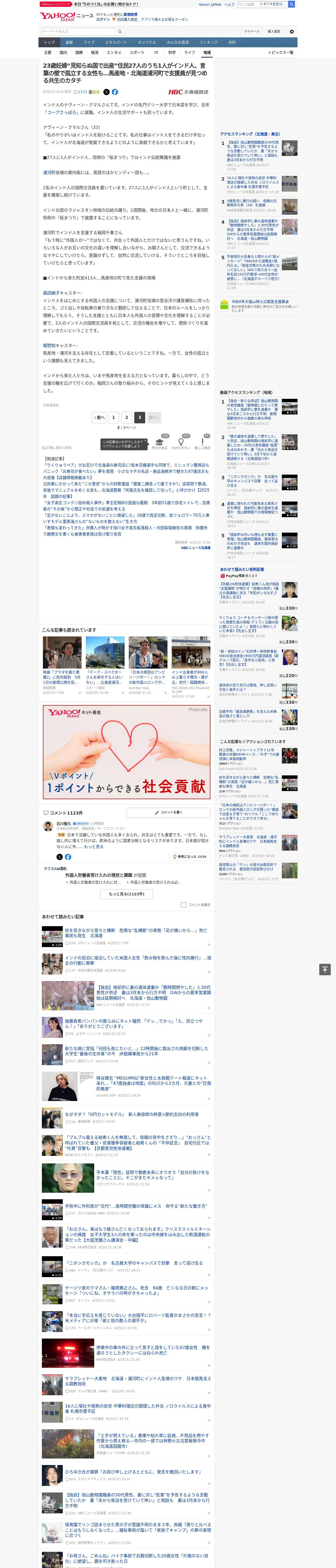Click the HBC北海道放送 logo
This screenshot has height=1568, width=336.
pyautogui.click(x=188, y=92)
